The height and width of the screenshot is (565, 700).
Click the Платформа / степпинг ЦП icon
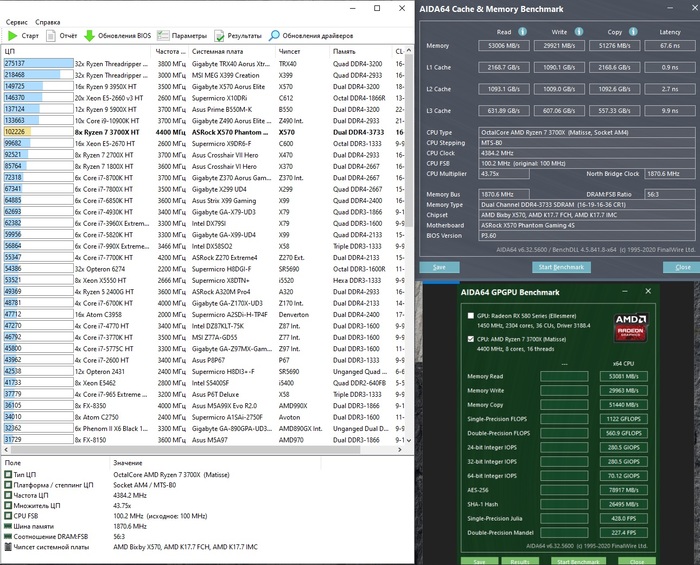pyautogui.click(x=8, y=485)
